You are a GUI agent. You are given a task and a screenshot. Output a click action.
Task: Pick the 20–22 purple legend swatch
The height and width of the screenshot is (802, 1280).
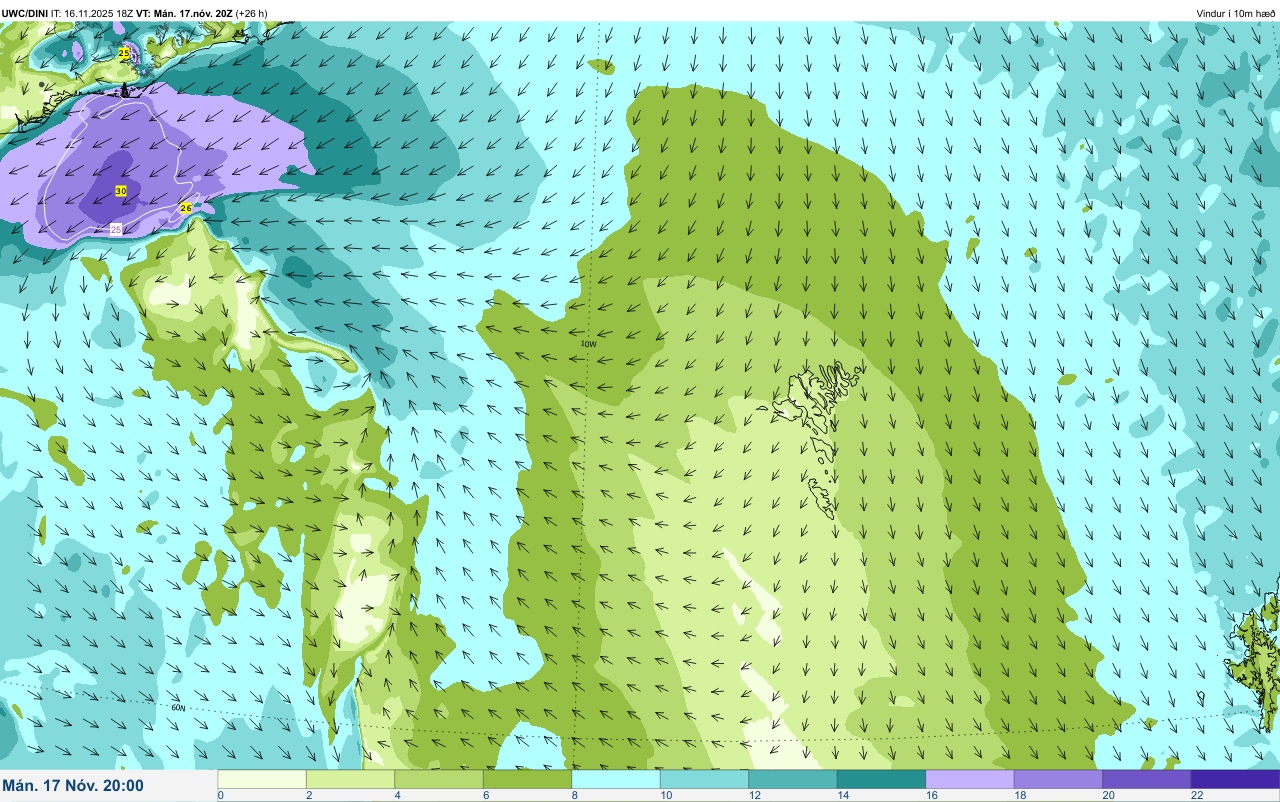pyautogui.click(x=1147, y=779)
